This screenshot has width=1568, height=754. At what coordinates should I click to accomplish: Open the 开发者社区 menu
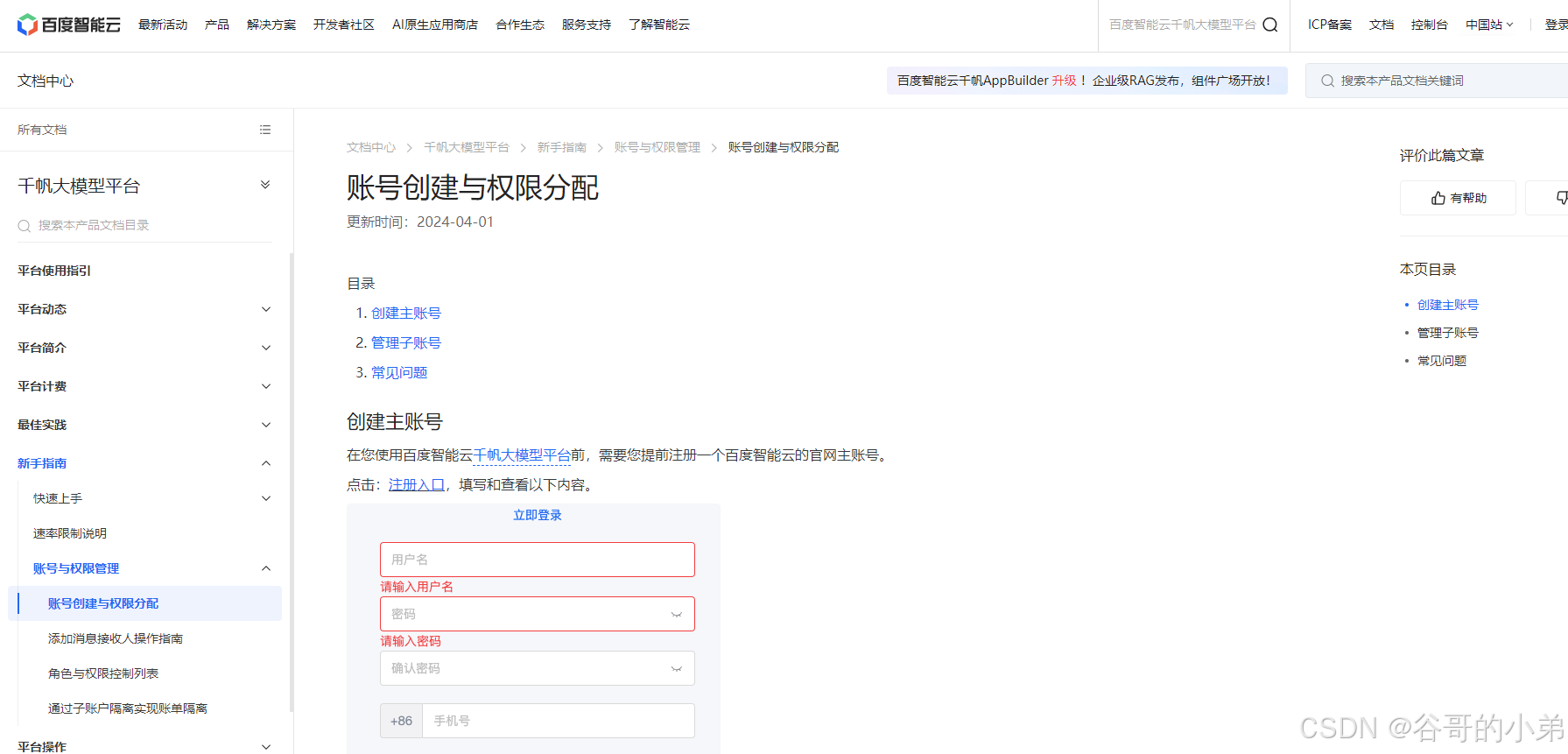(x=344, y=25)
